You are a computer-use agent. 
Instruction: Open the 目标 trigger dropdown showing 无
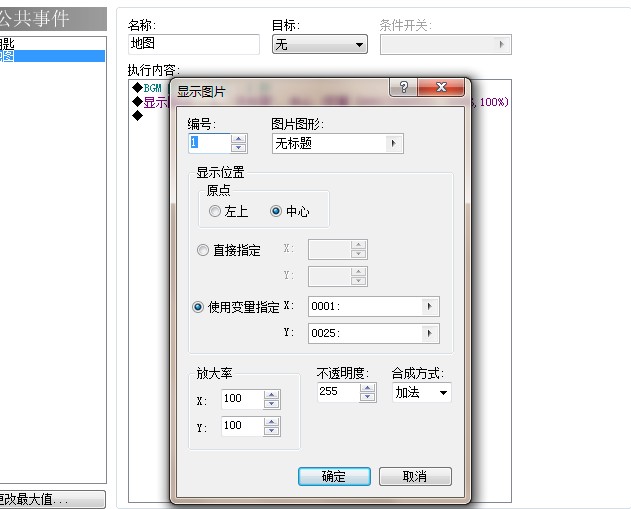coord(320,44)
